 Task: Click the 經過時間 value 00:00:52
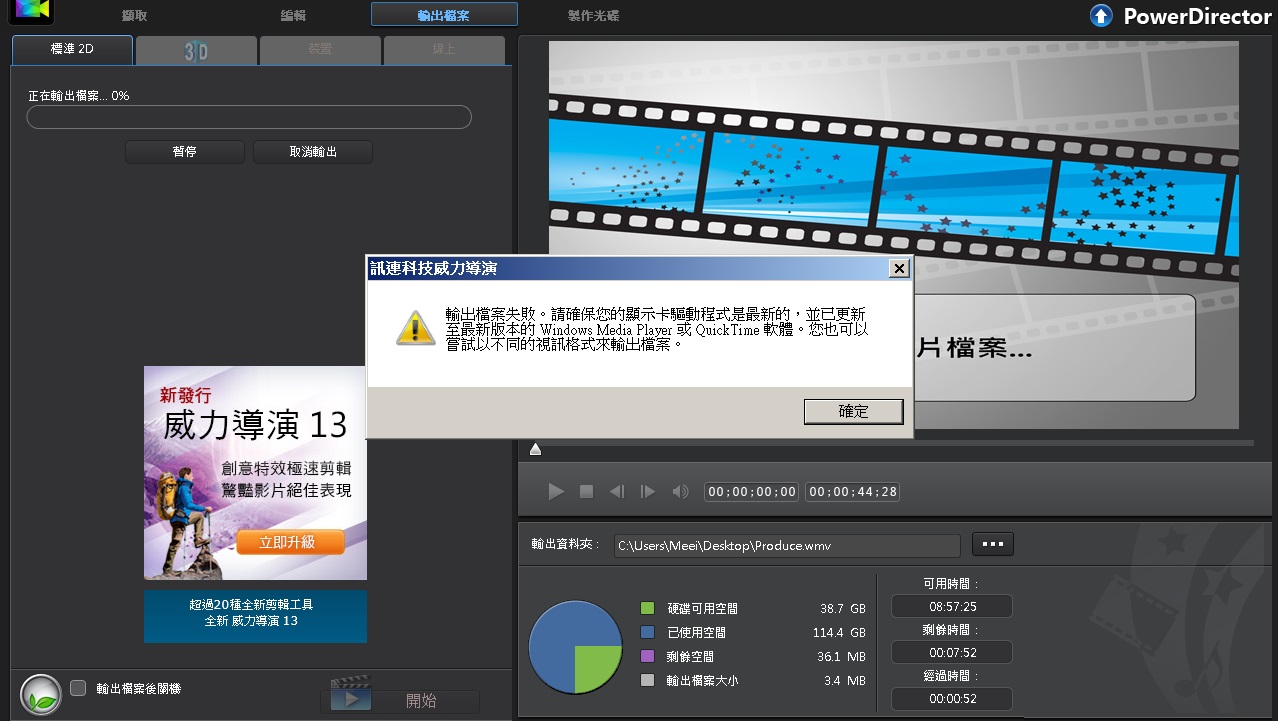point(952,699)
